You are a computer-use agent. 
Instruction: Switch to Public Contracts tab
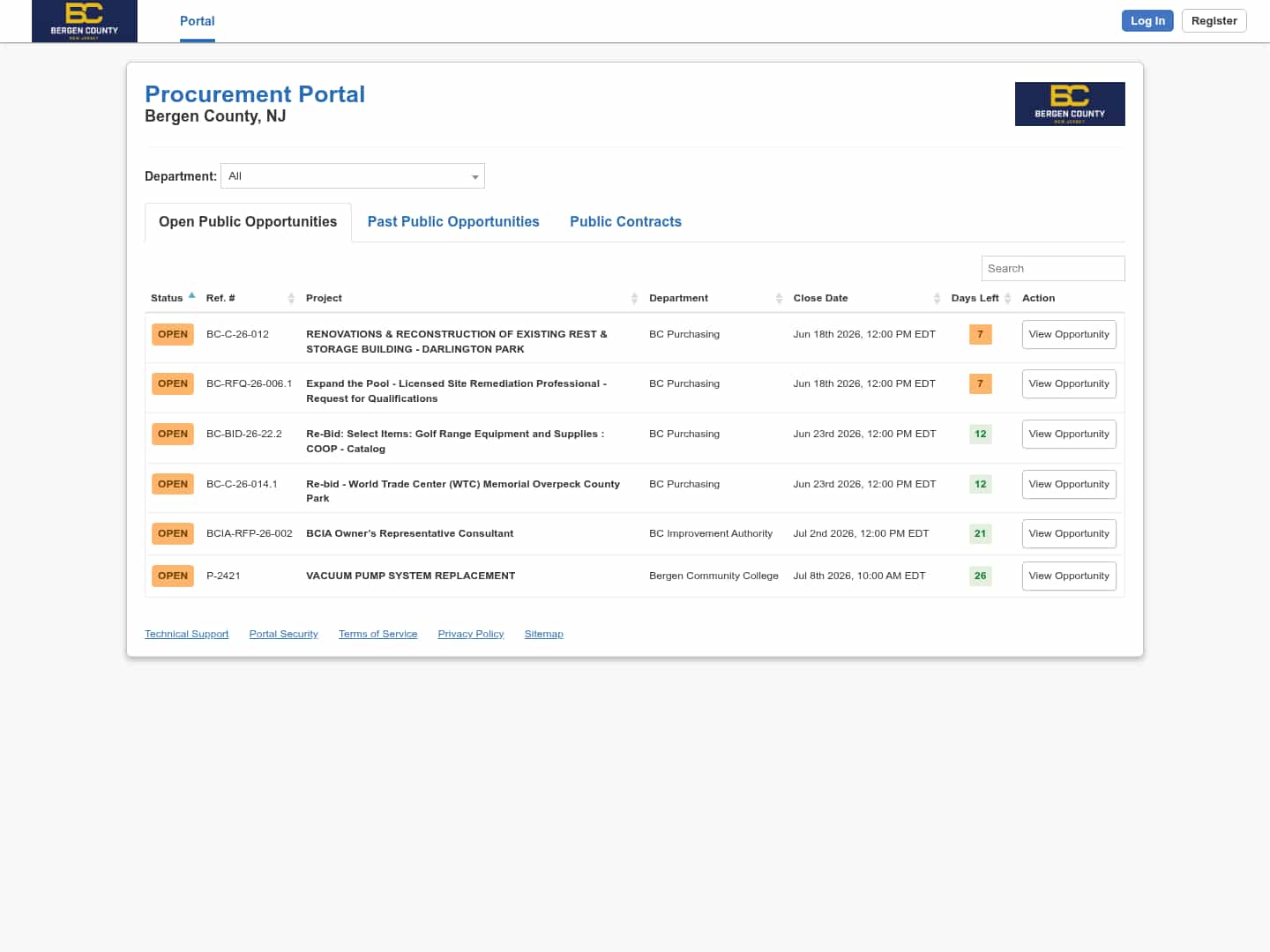tap(625, 222)
